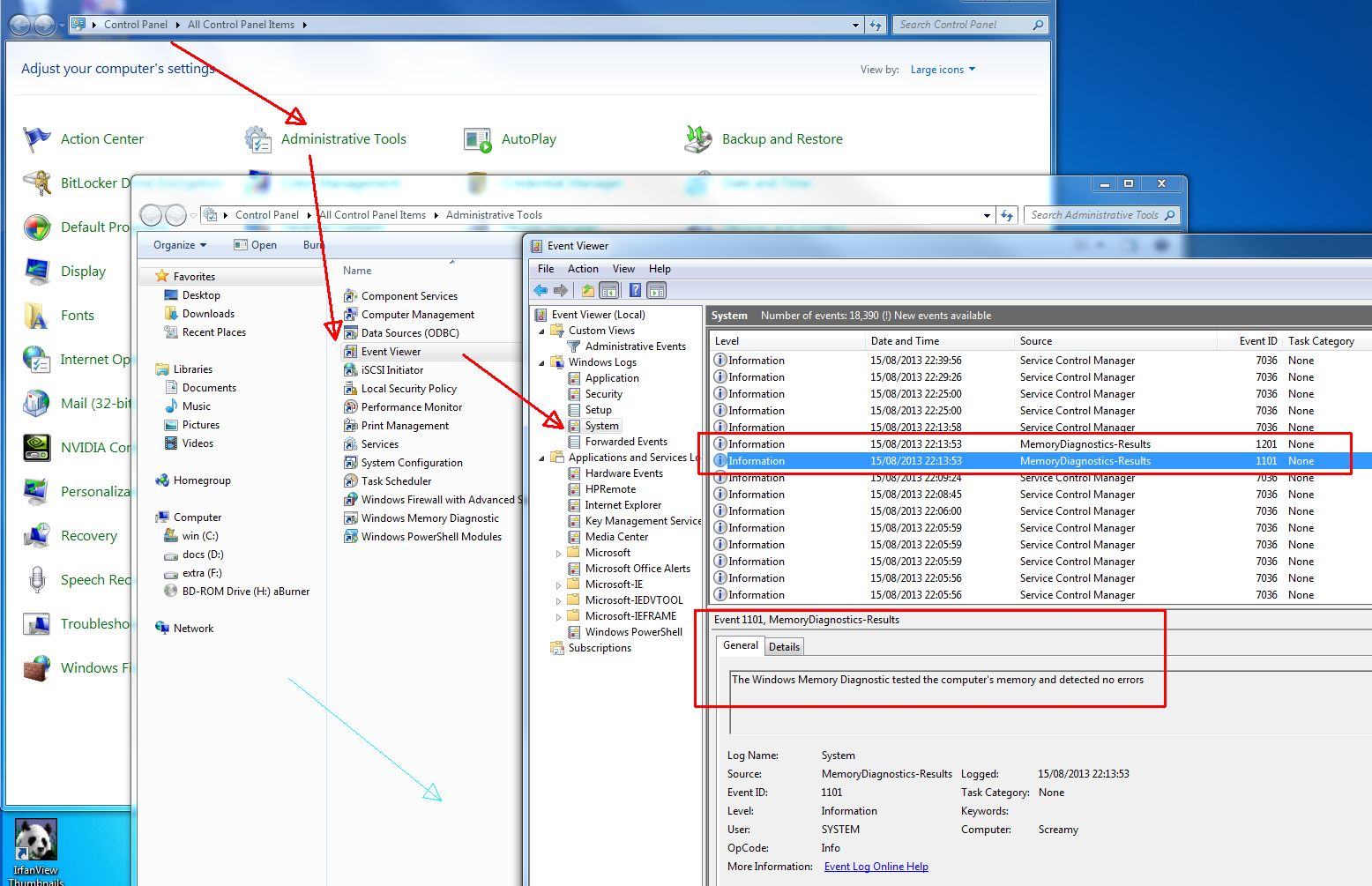Click the Help toolbar icon in Event Viewer
The image size is (1372, 886).
(x=635, y=290)
